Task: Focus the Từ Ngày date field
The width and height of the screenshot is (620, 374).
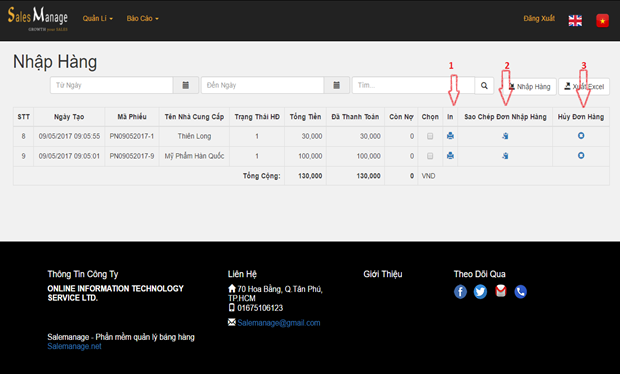Action: click(112, 85)
